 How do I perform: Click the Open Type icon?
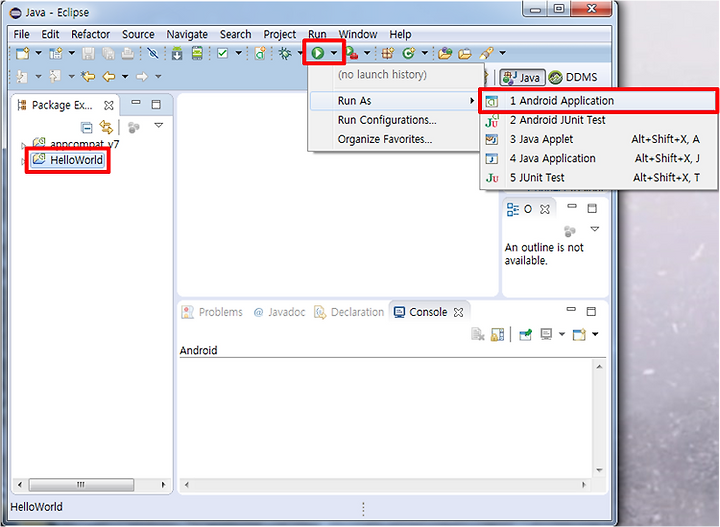click(444, 53)
